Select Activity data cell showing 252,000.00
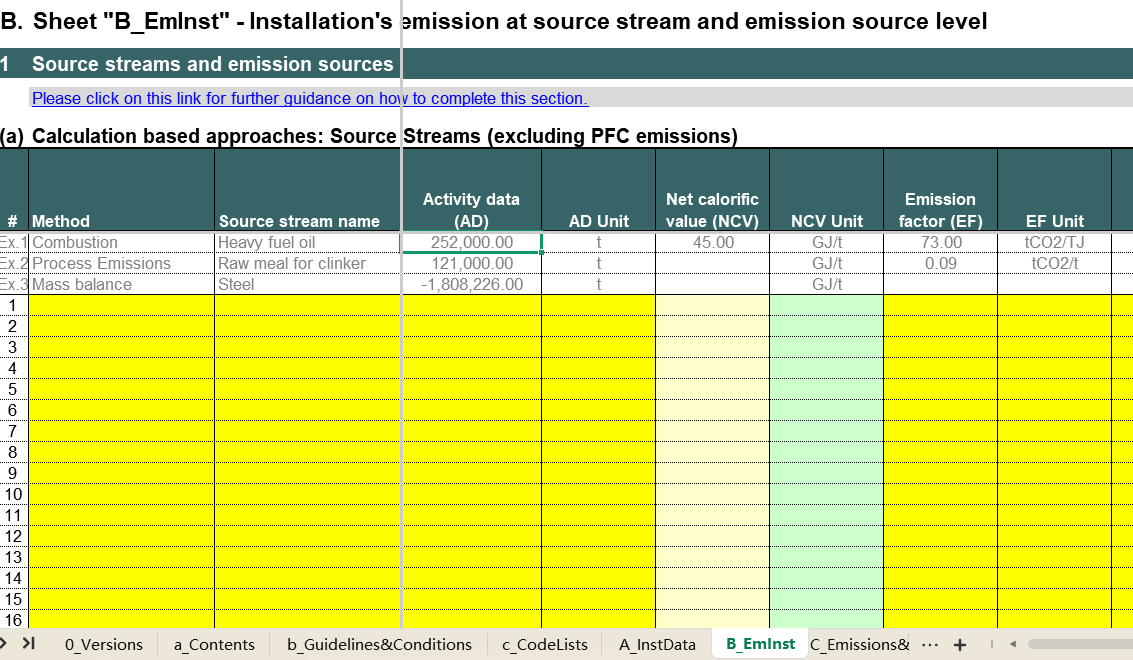Image resolution: width=1133 pixels, height=660 pixels. [x=471, y=242]
